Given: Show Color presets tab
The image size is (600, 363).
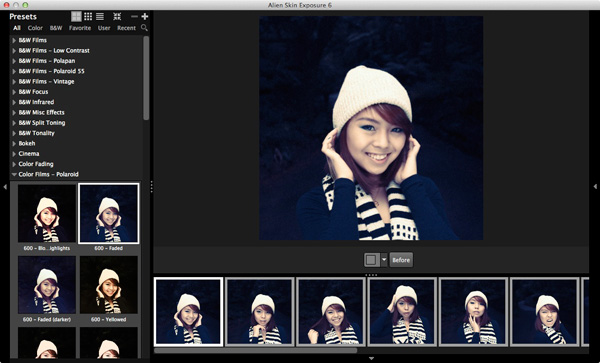Looking at the screenshot, I should (35, 28).
